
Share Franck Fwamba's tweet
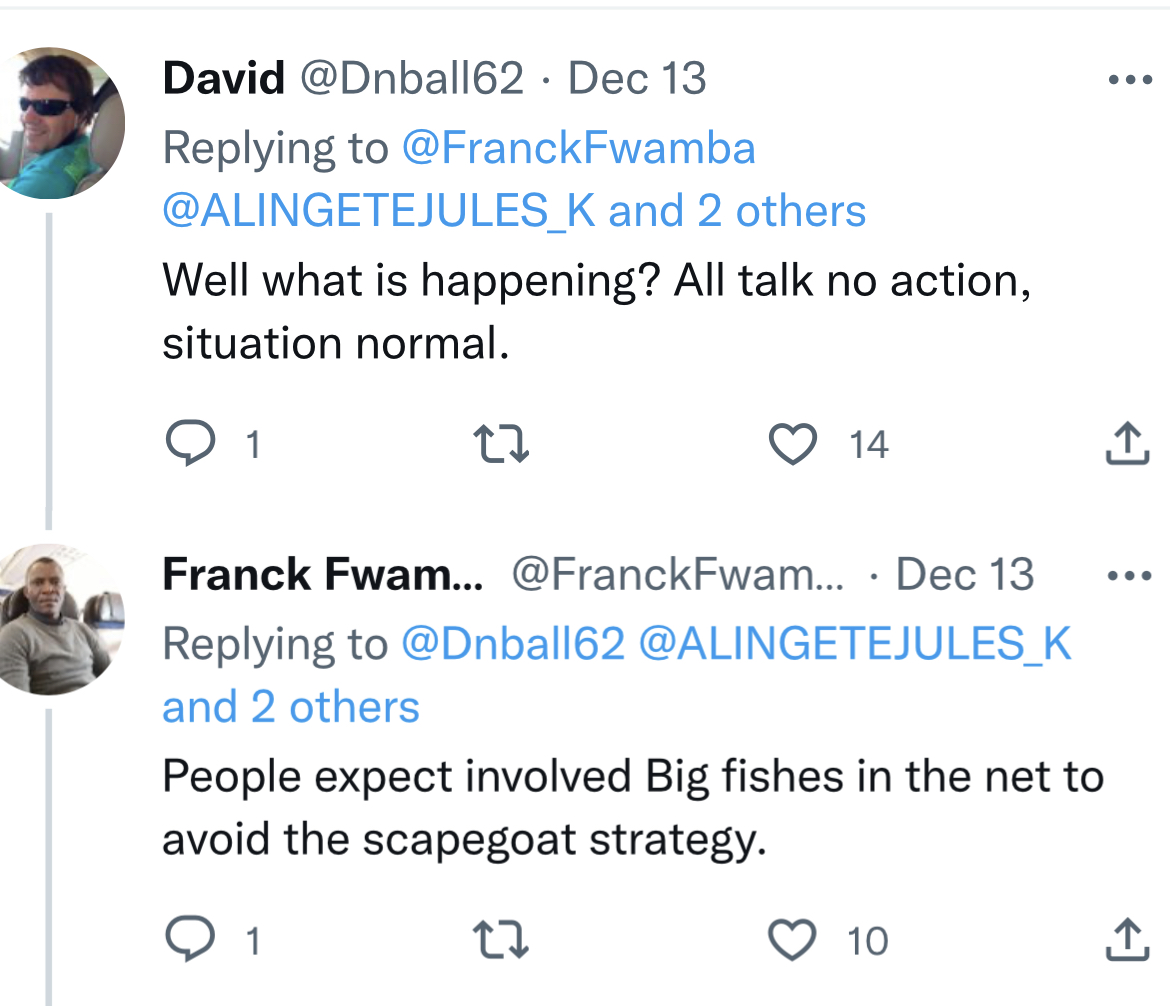[x=1127, y=939]
